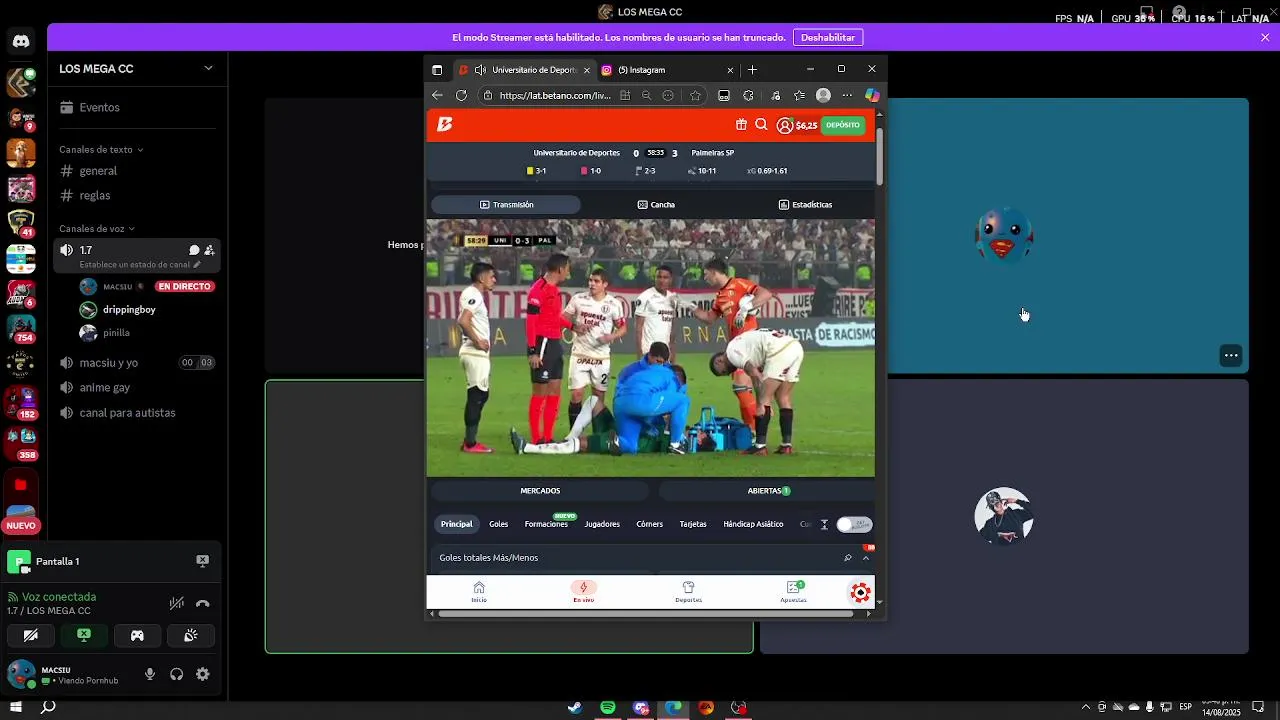Toggle noise suppression icon
The width and height of the screenshot is (1280, 720).
pyautogui.click(x=177, y=603)
